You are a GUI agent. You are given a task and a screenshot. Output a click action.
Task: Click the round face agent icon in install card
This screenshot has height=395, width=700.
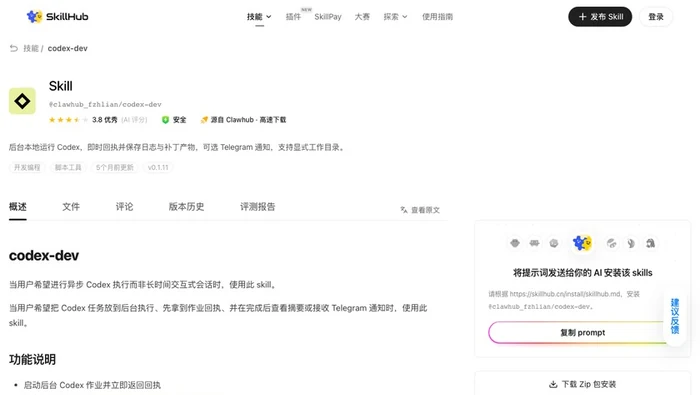[554, 243]
